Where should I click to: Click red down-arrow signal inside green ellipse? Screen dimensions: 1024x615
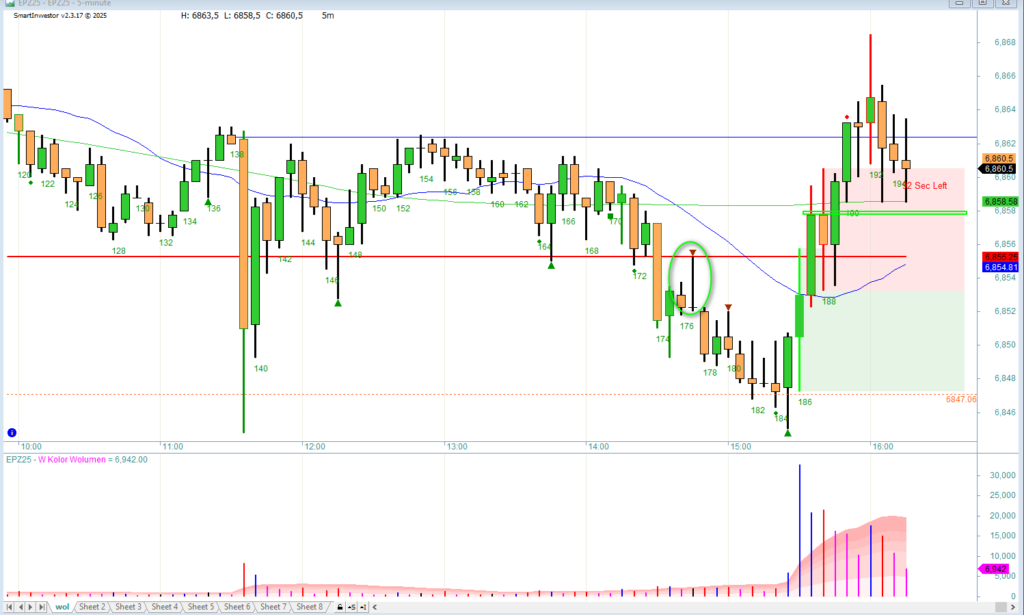pos(693,253)
